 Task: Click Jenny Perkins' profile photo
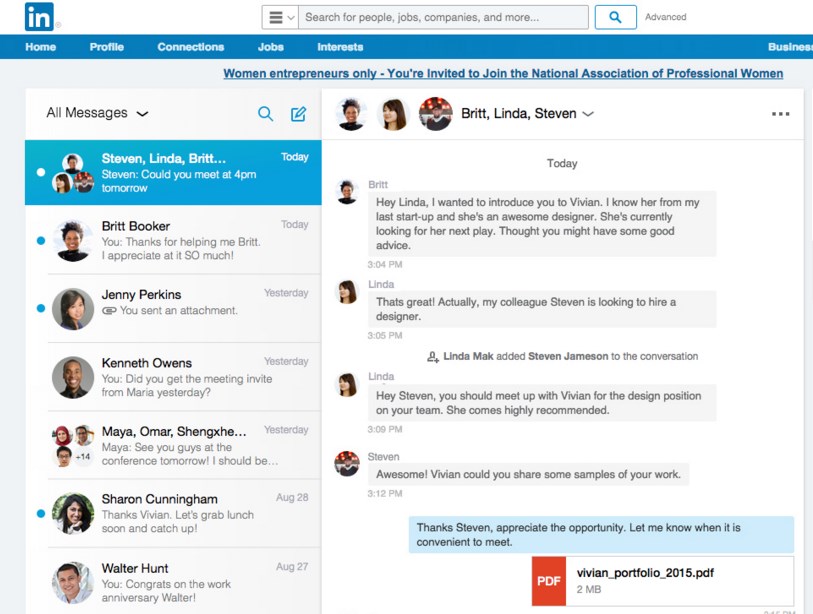click(73, 309)
